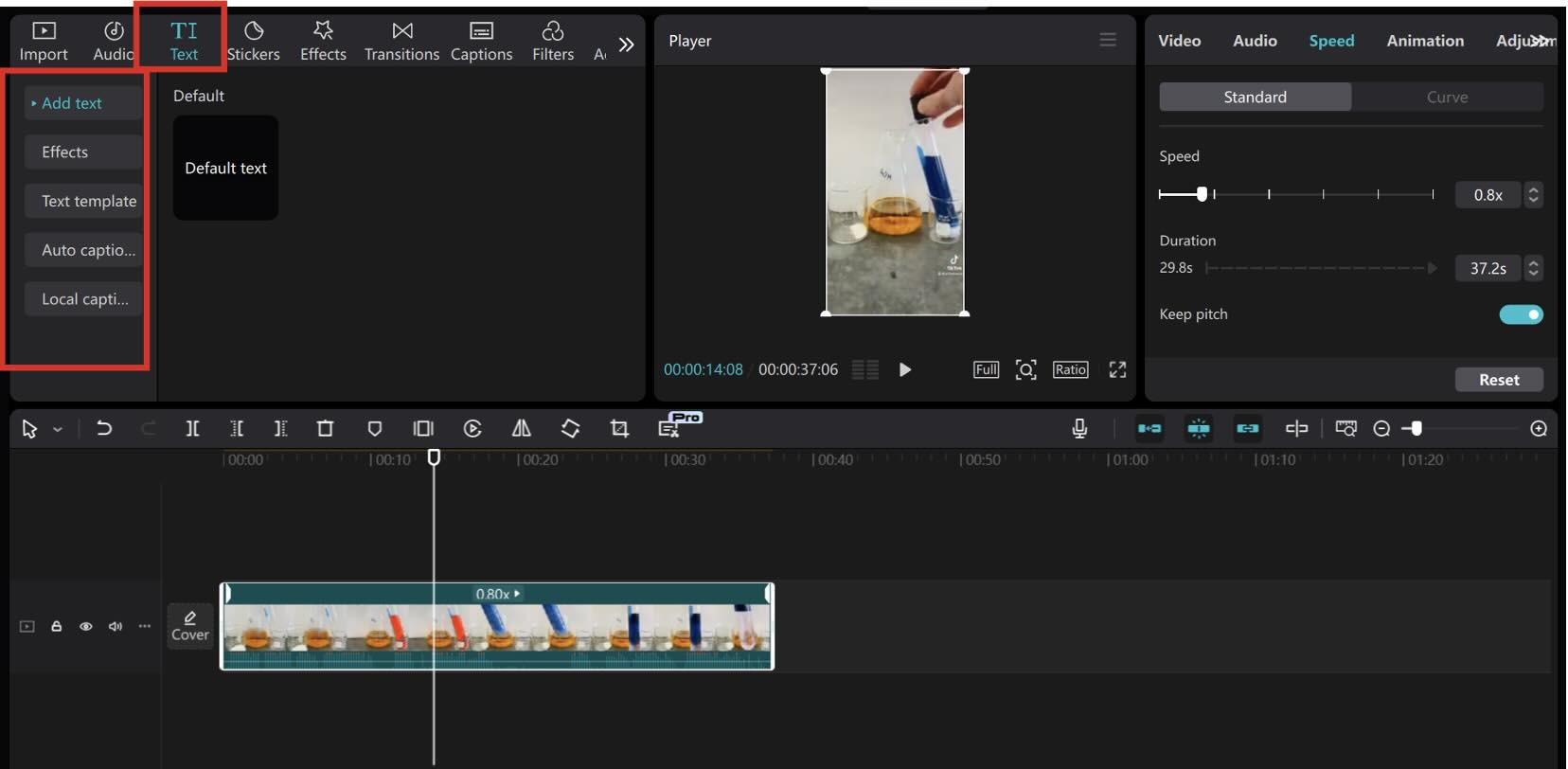Open the Transitions tab

pyautogui.click(x=401, y=43)
